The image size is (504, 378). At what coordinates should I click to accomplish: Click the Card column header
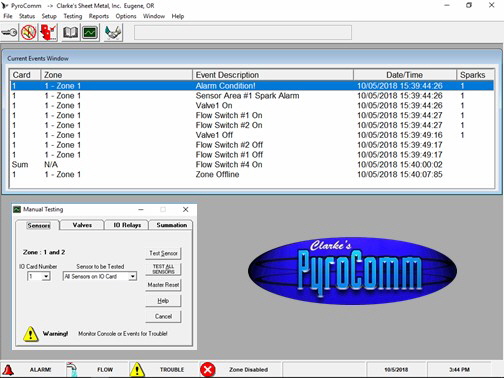pos(25,75)
